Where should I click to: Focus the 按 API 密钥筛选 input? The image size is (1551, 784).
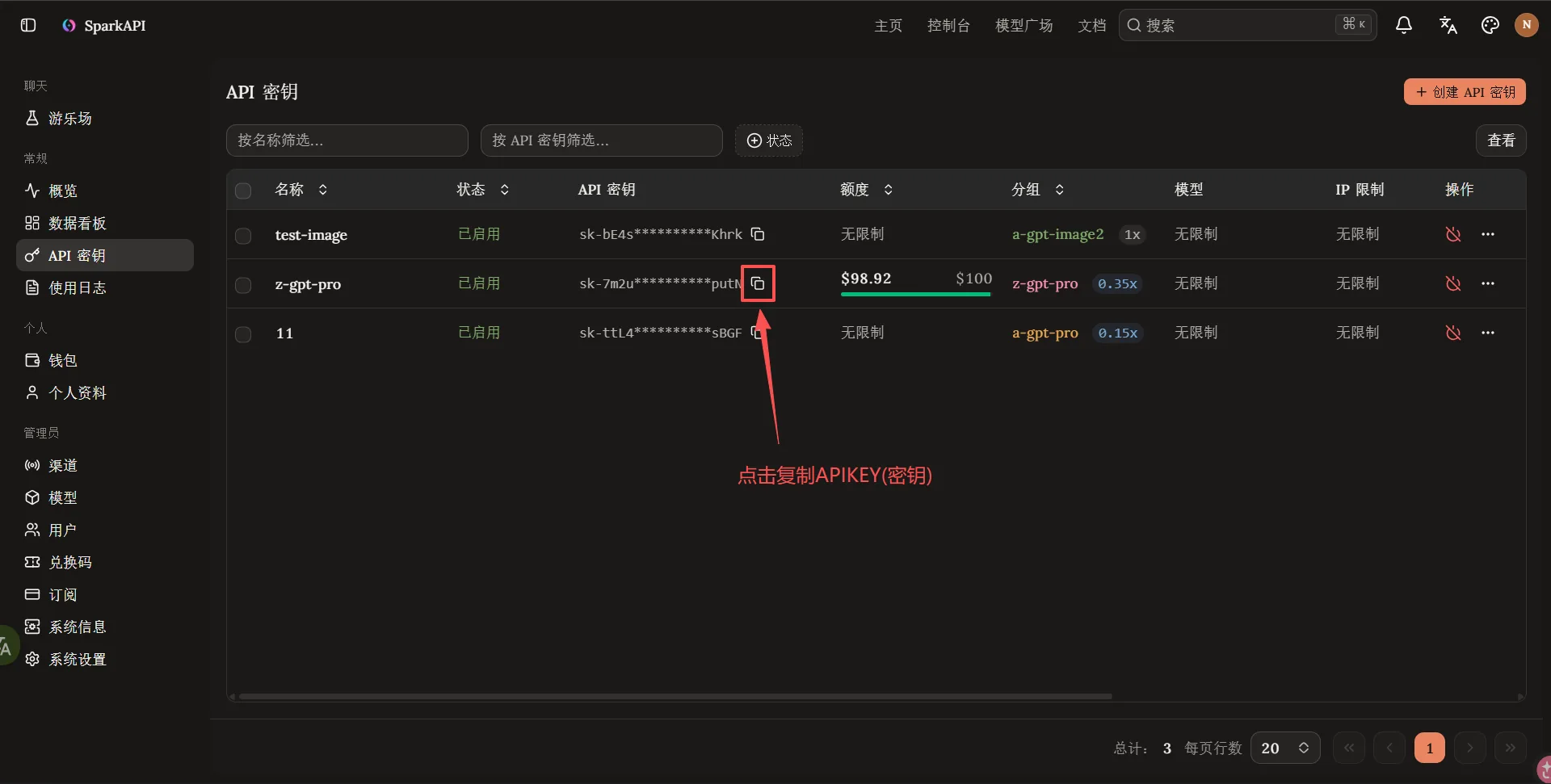click(x=602, y=140)
